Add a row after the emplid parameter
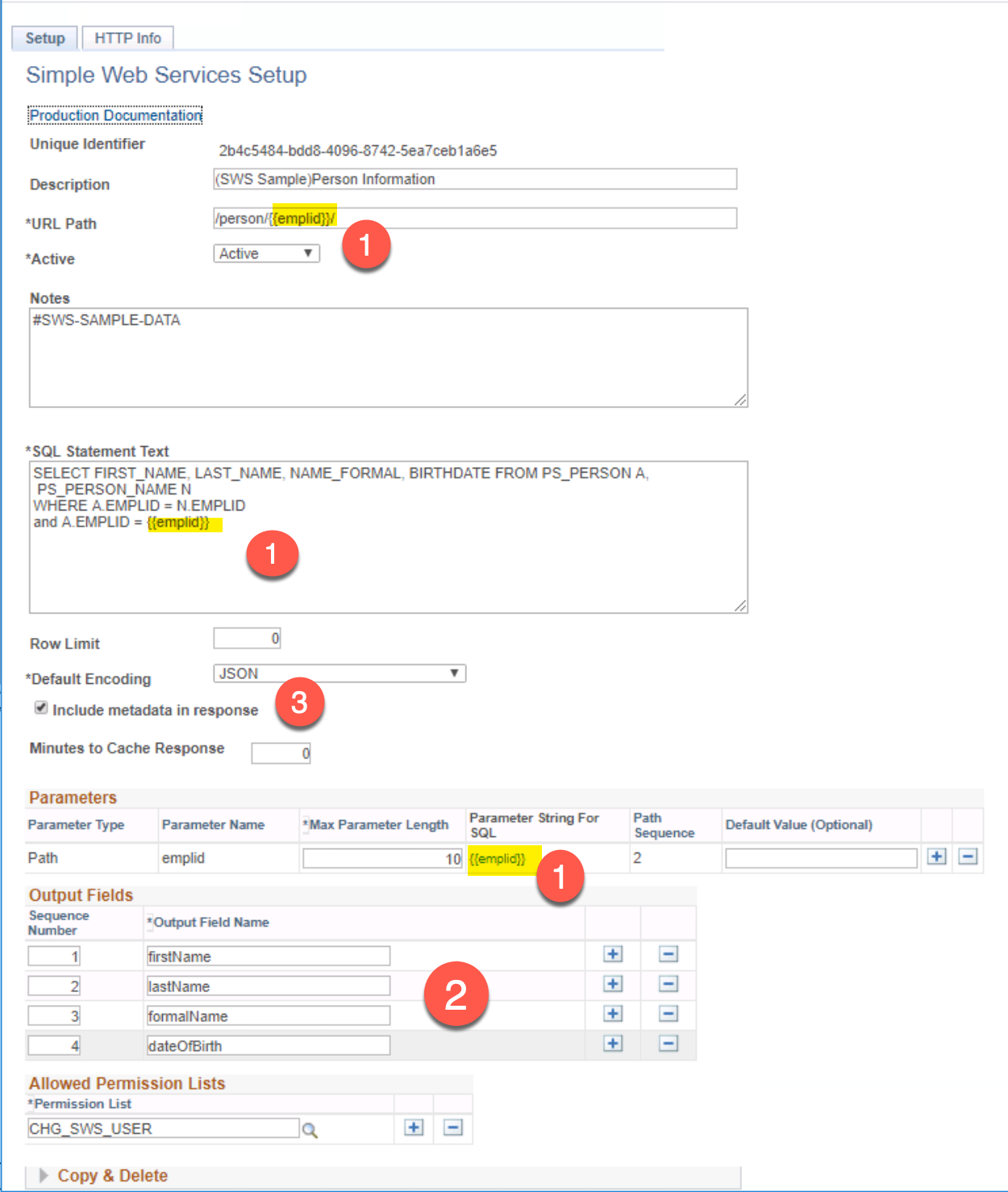1008x1192 pixels. click(x=936, y=856)
